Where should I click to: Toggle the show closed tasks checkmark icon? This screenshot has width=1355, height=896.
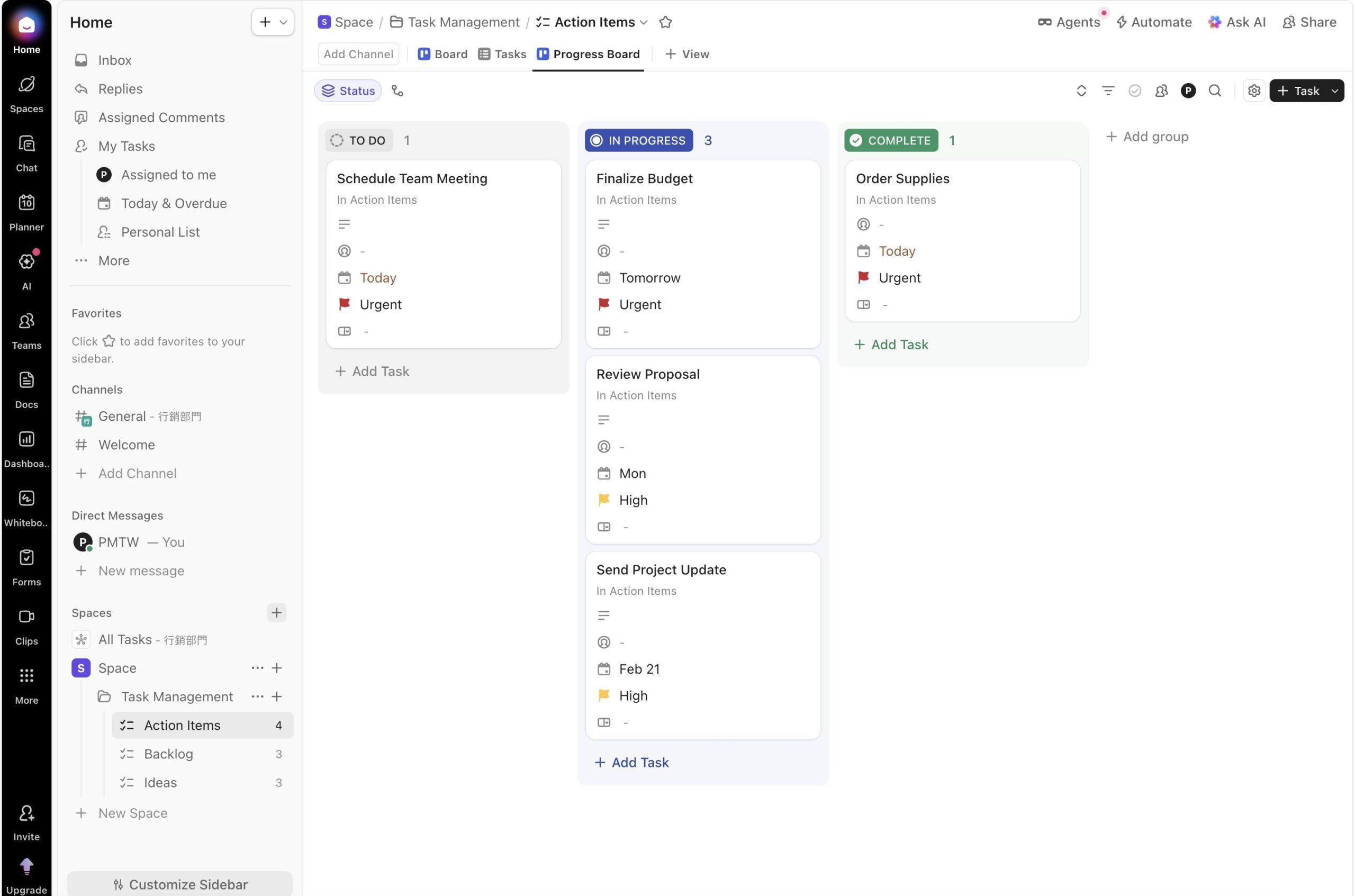(x=1134, y=90)
